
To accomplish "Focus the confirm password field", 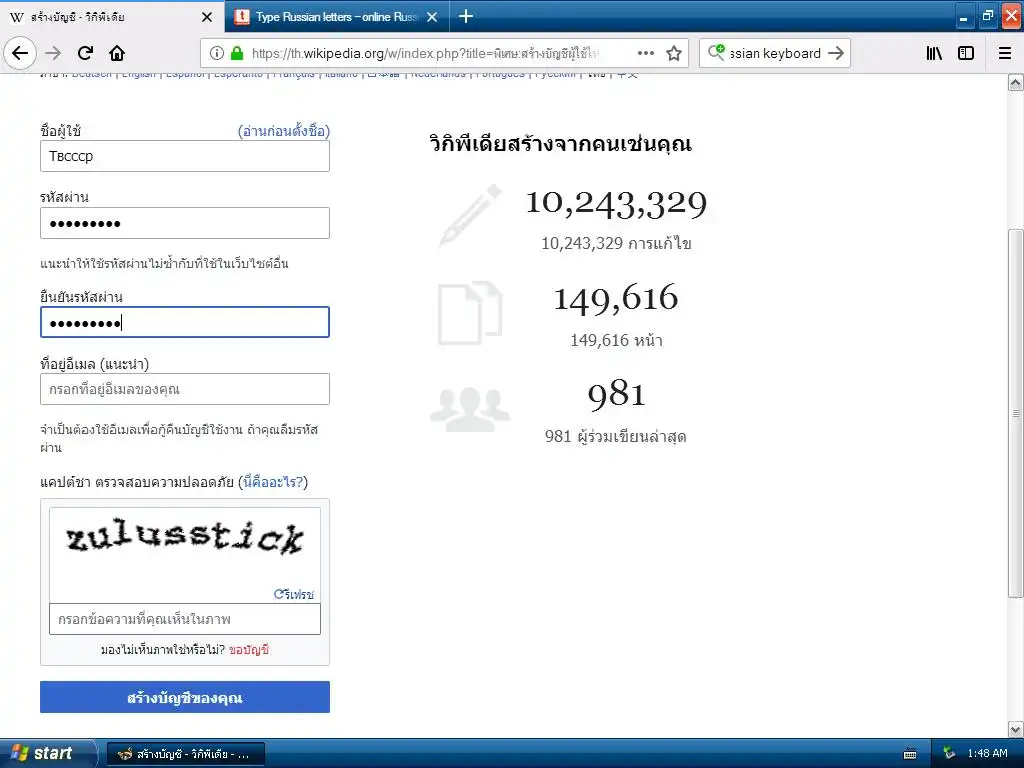I will pos(185,322).
